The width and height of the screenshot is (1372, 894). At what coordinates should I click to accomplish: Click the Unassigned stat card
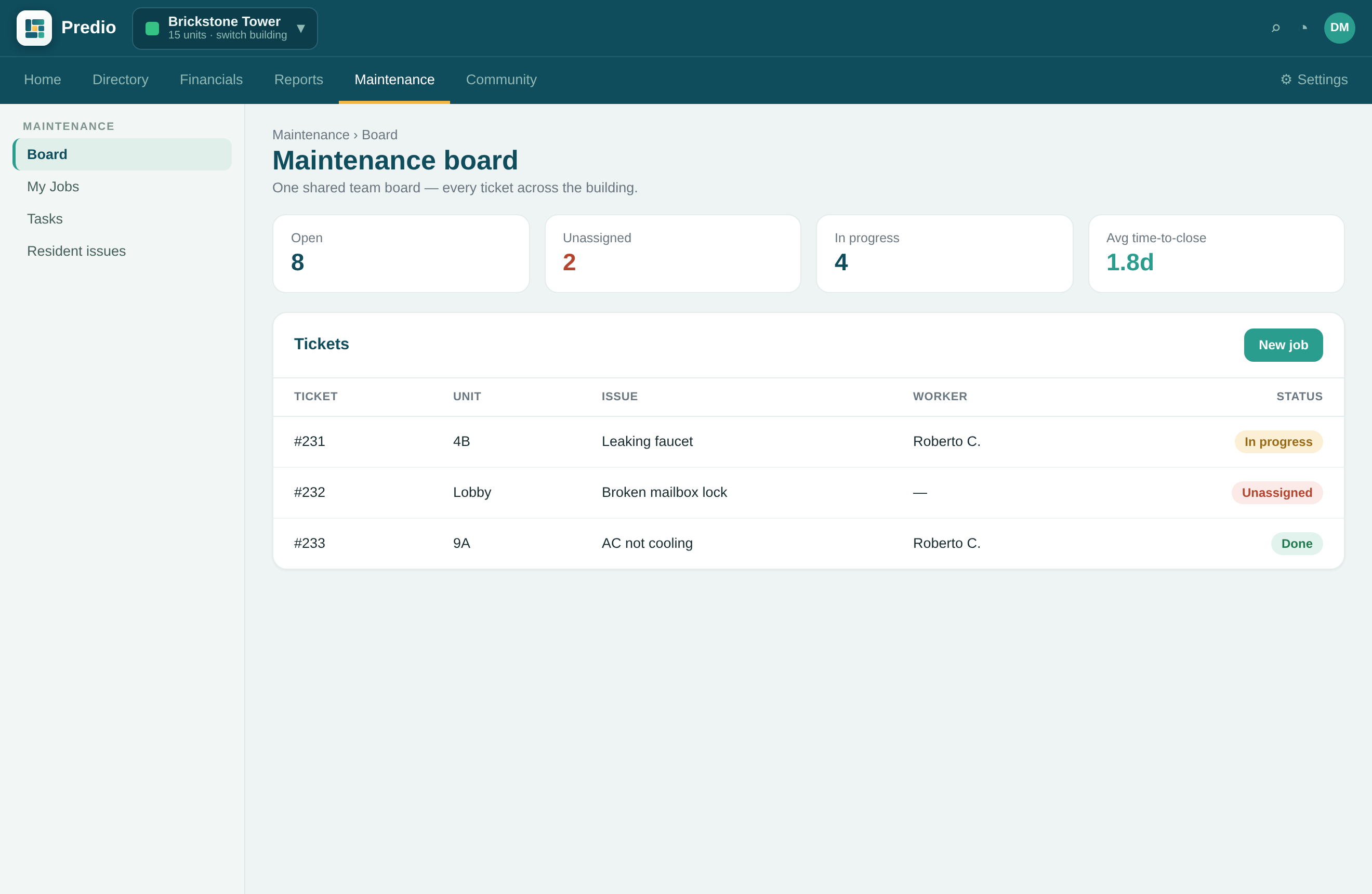672,254
